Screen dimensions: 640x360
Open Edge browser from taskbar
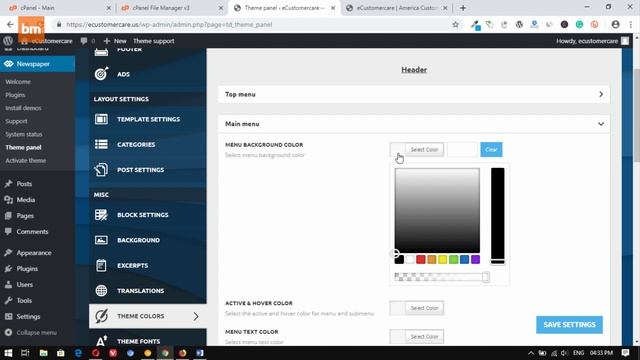(x=78, y=353)
